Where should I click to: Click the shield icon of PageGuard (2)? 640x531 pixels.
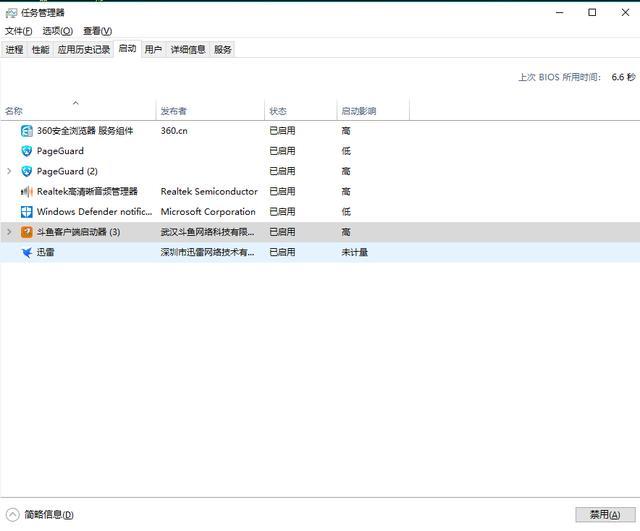(x=27, y=171)
